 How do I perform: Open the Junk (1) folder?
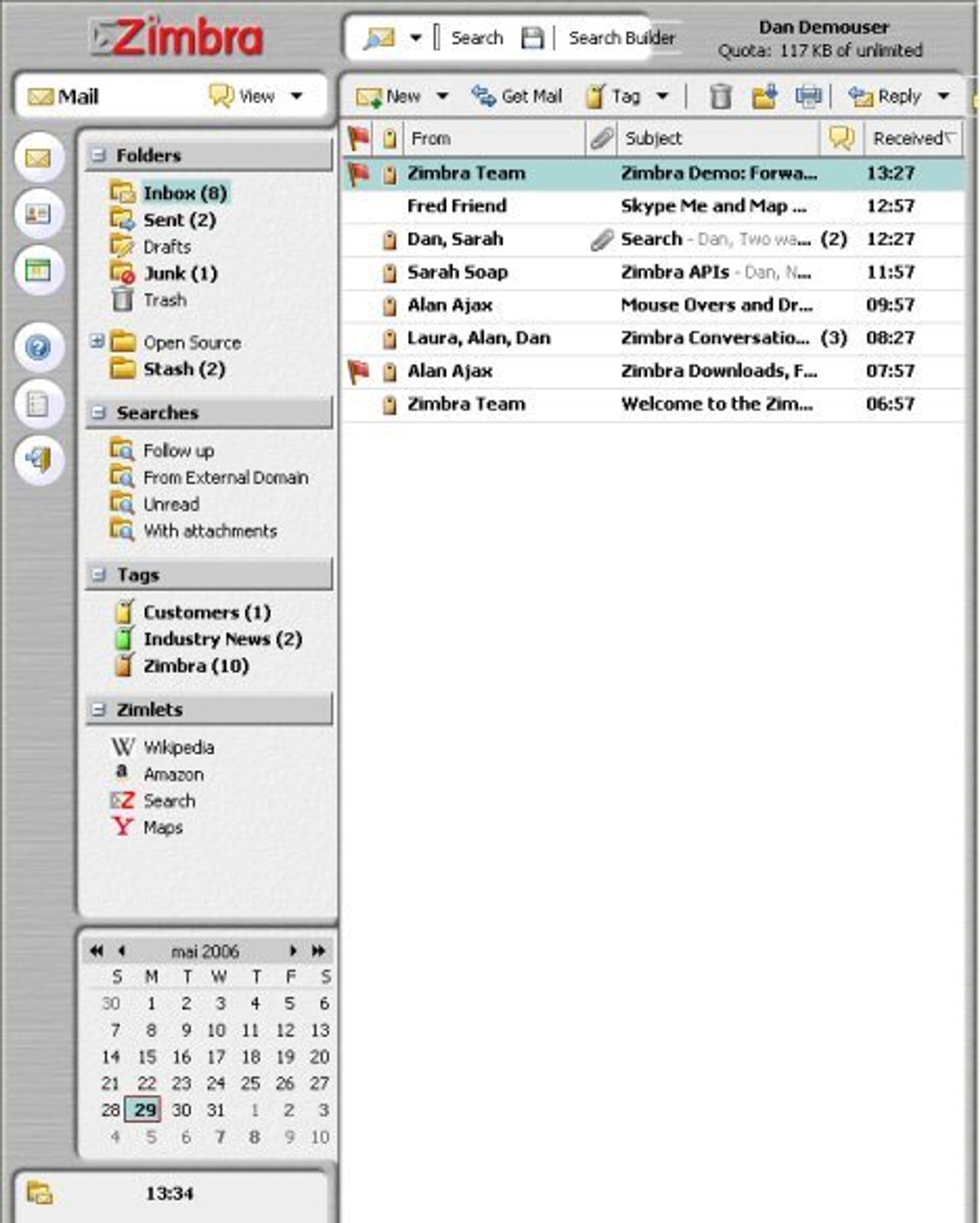click(x=165, y=273)
